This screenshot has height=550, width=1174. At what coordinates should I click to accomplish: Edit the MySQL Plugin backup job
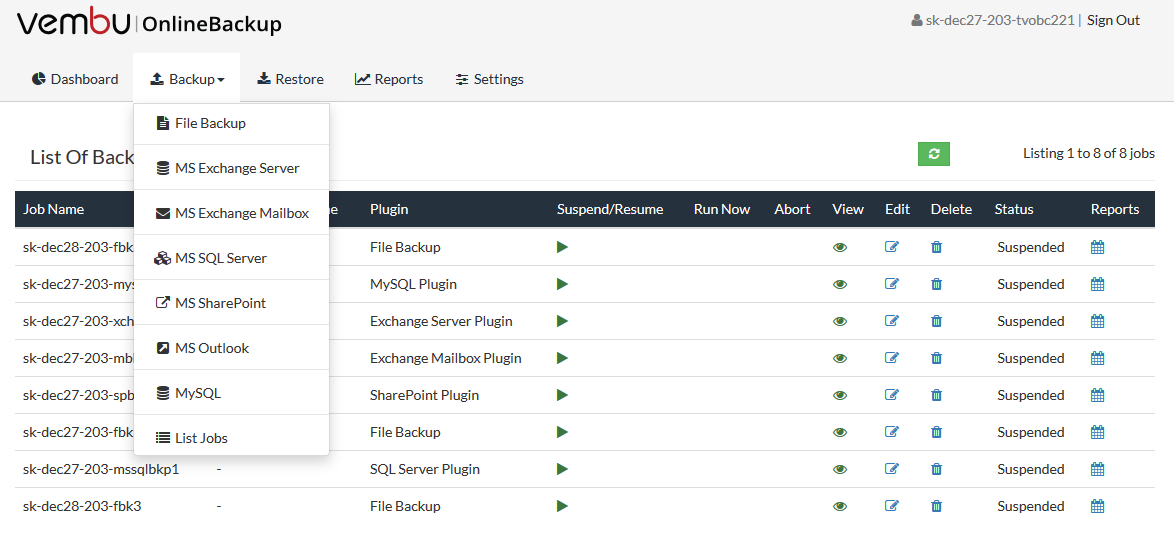coord(891,284)
